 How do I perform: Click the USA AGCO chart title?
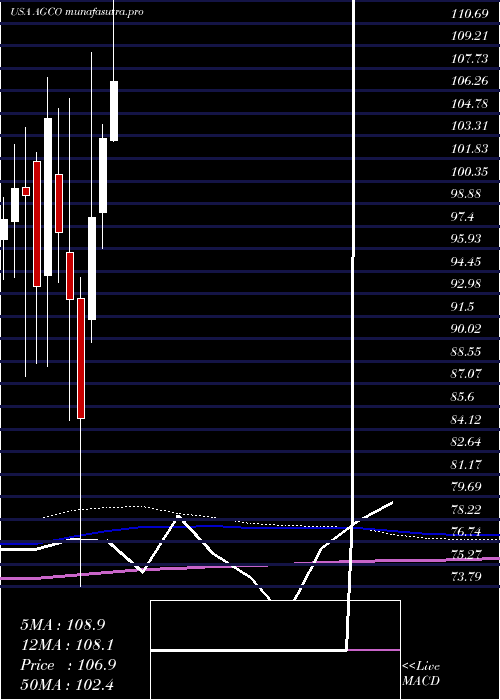(77, 12)
